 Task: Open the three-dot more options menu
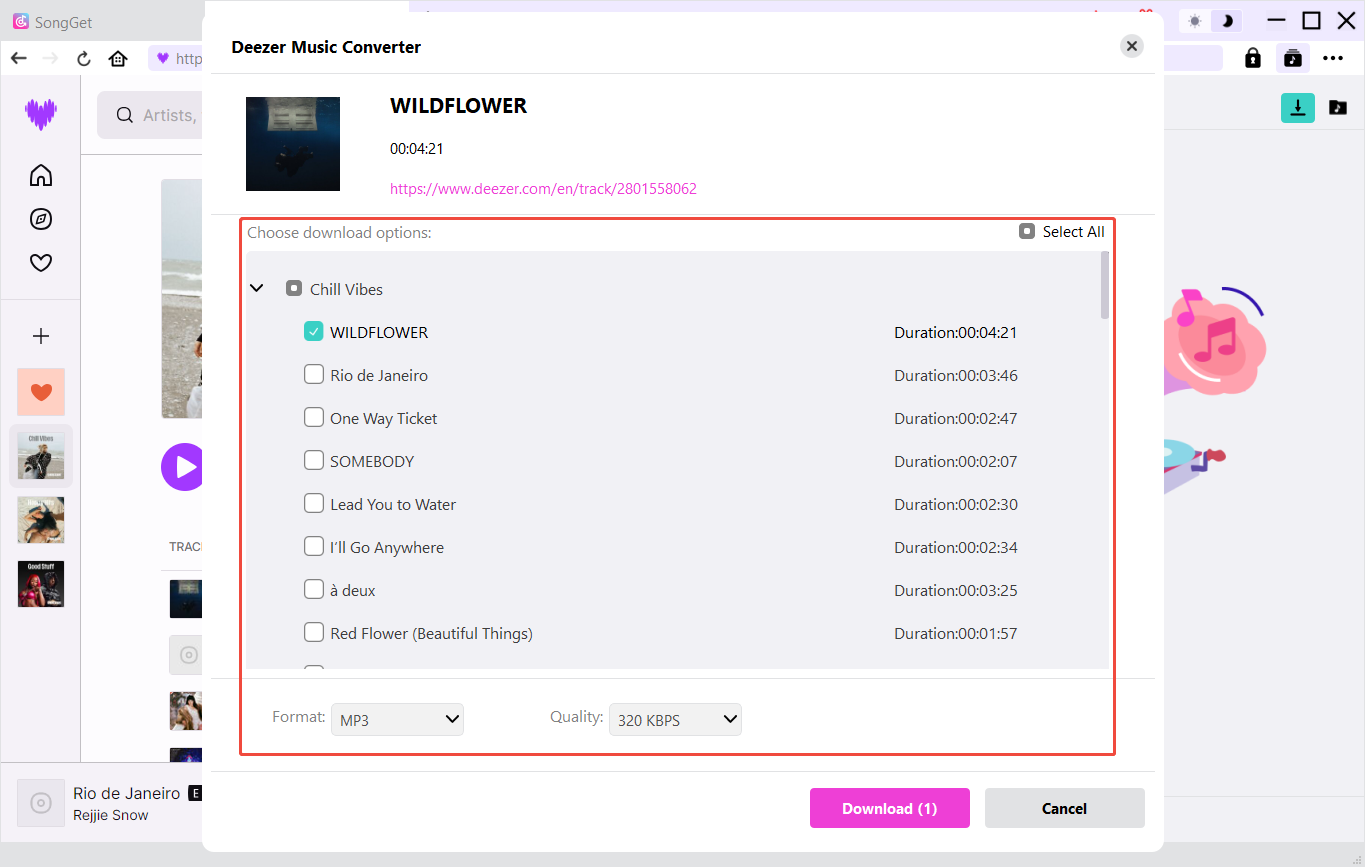1332,58
